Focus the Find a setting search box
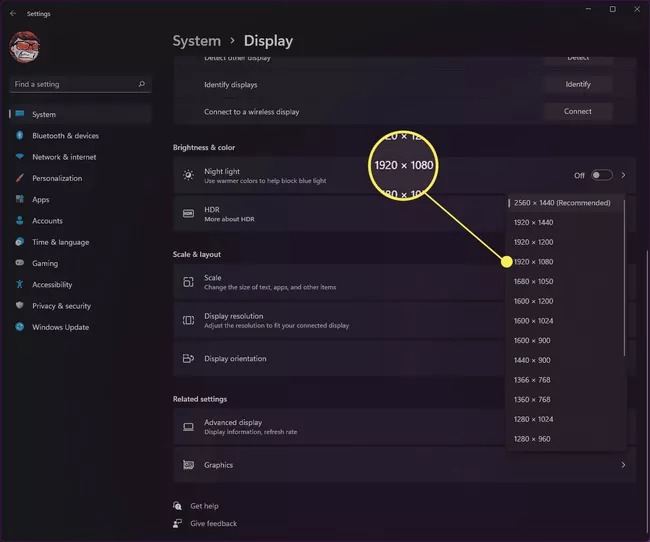 coord(80,84)
